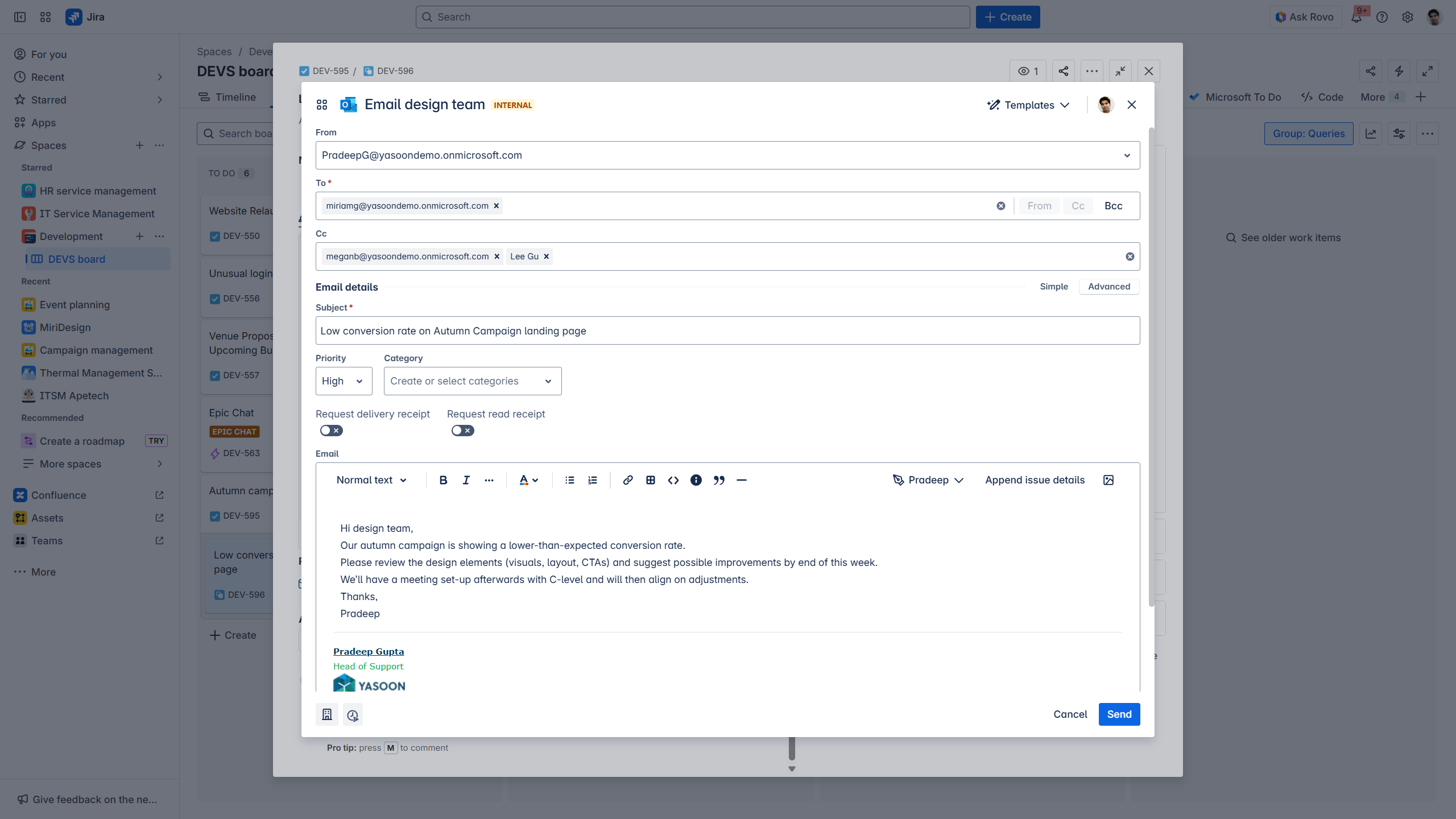
Task: Enable request delivery receipt toggle
Action: click(331, 431)
